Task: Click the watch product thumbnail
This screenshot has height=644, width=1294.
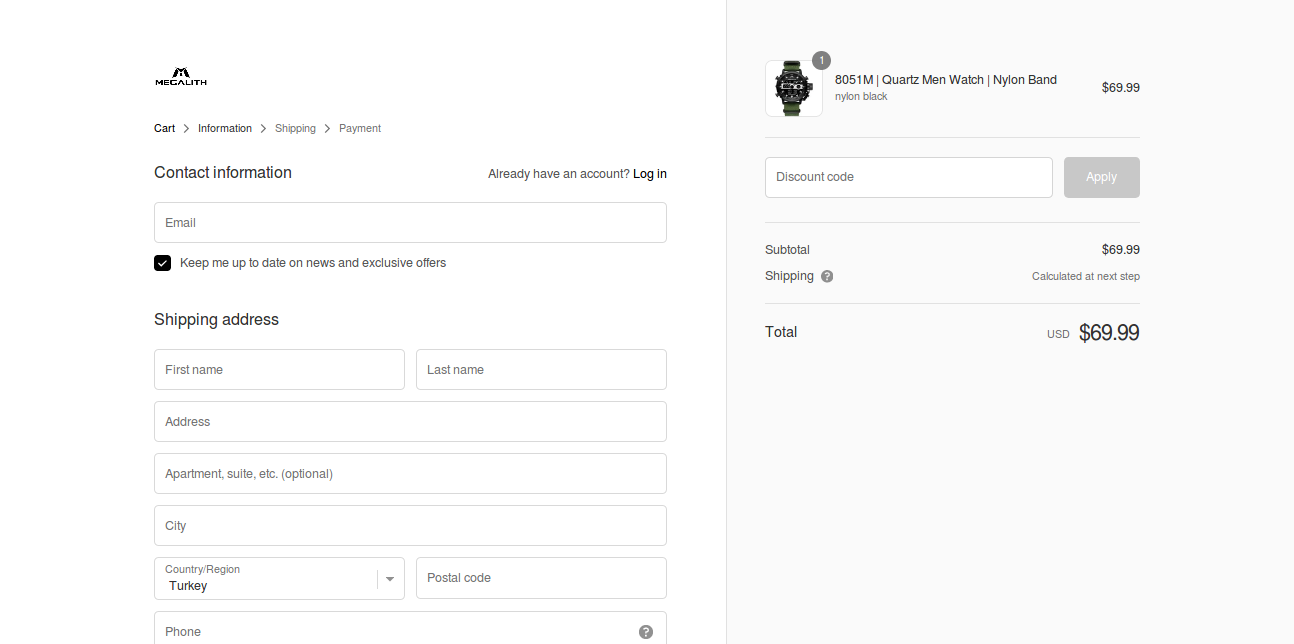Action: click(x=793, y=89)
